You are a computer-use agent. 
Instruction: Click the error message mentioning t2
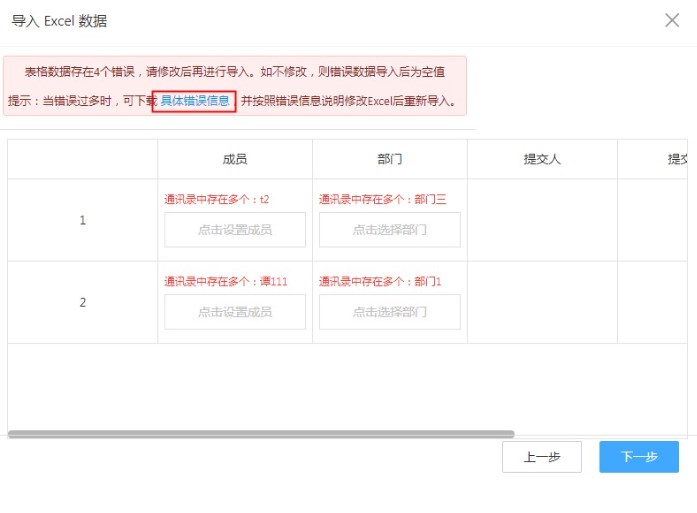217,199
